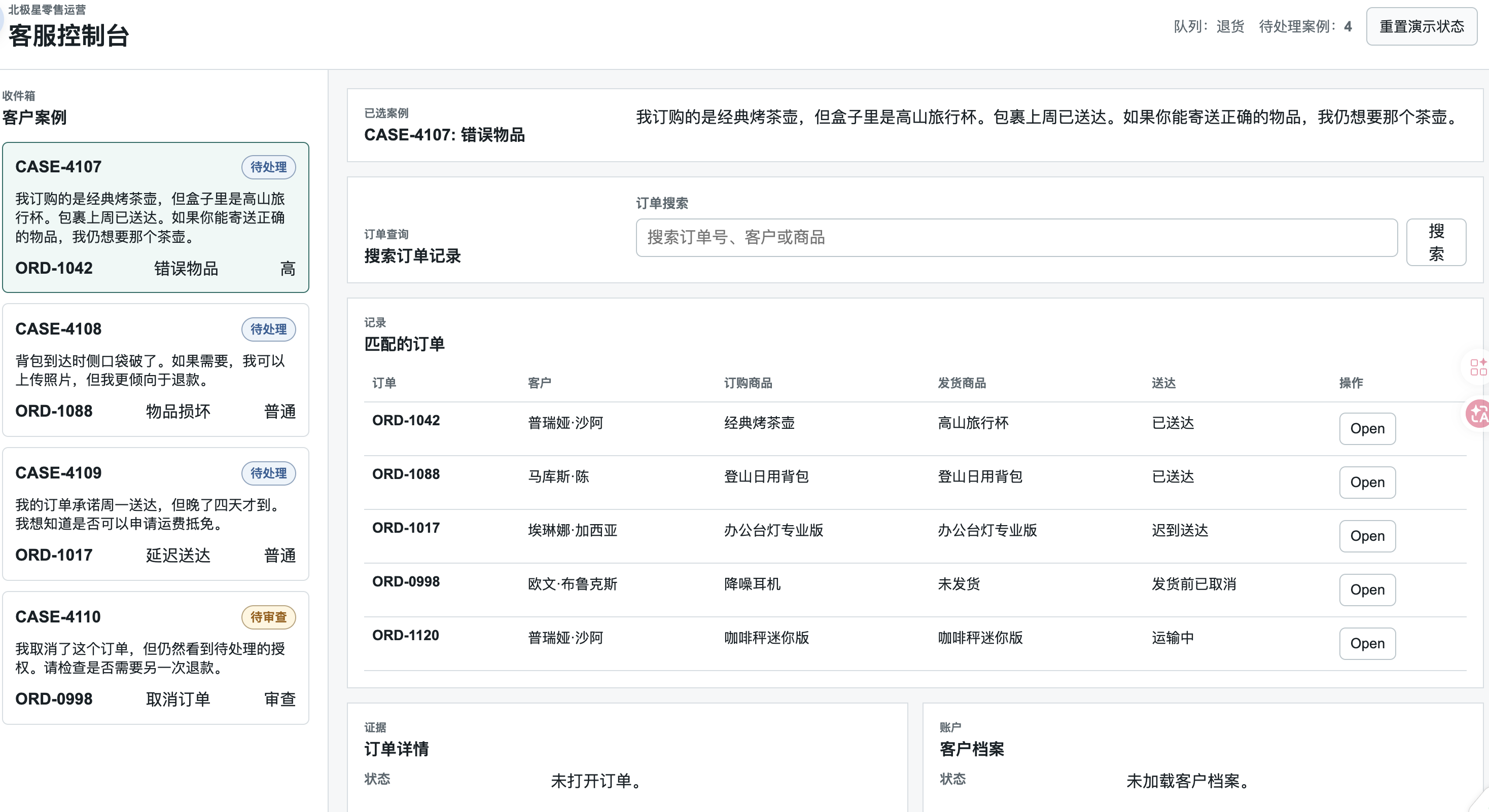Click the 待处理 badge on CASE-4109
Image resolution: width=1489 pixels, height=812 pixels.
(268, 473)
